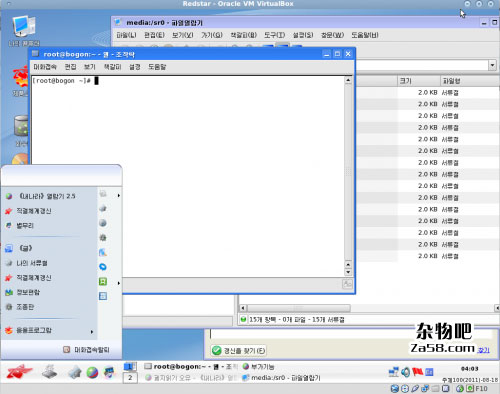
Task: Expand 응용프로그람 submenu in the start menu
Action: pyautogui.click(x=49, y=330)
